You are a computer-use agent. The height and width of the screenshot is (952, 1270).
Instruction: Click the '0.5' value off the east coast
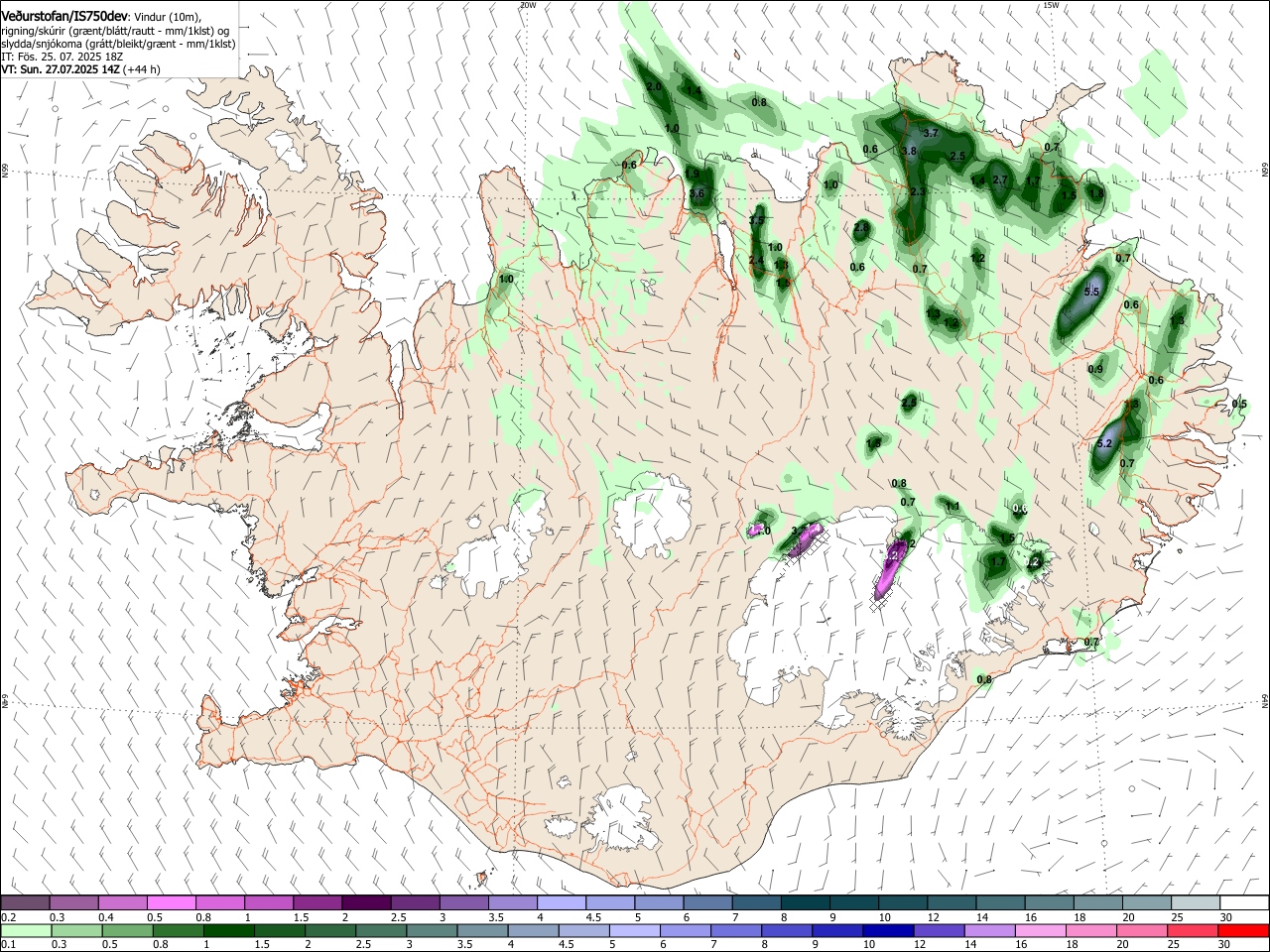[1239, 404]
